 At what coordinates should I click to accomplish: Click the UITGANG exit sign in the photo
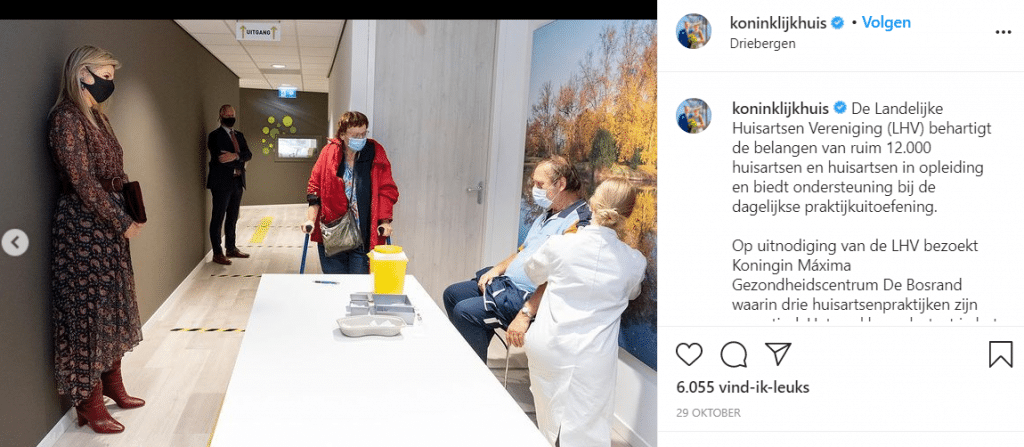pyautogui.click(x=258, y=31)
